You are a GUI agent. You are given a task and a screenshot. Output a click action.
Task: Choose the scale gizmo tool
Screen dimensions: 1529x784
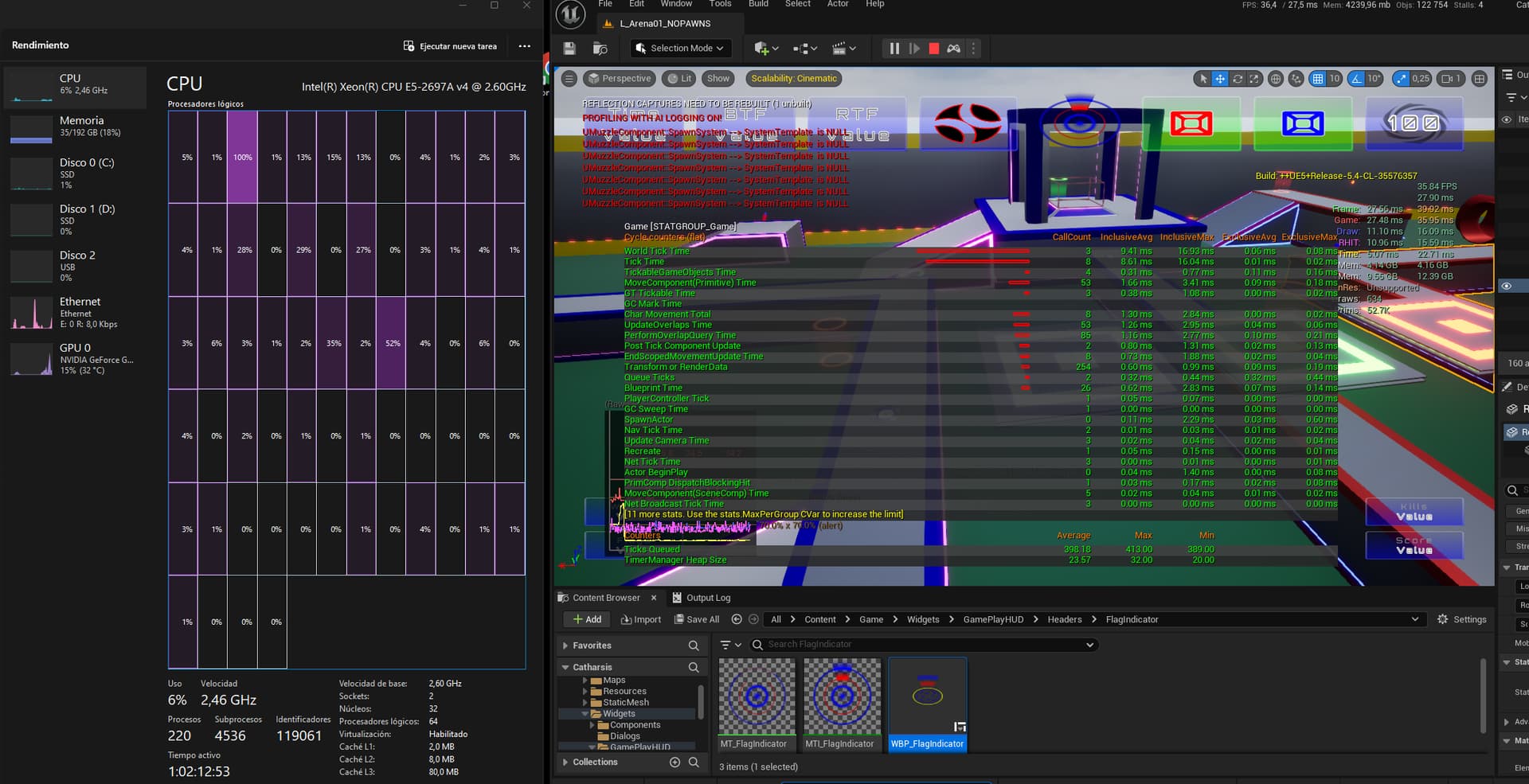(1254, 79)
